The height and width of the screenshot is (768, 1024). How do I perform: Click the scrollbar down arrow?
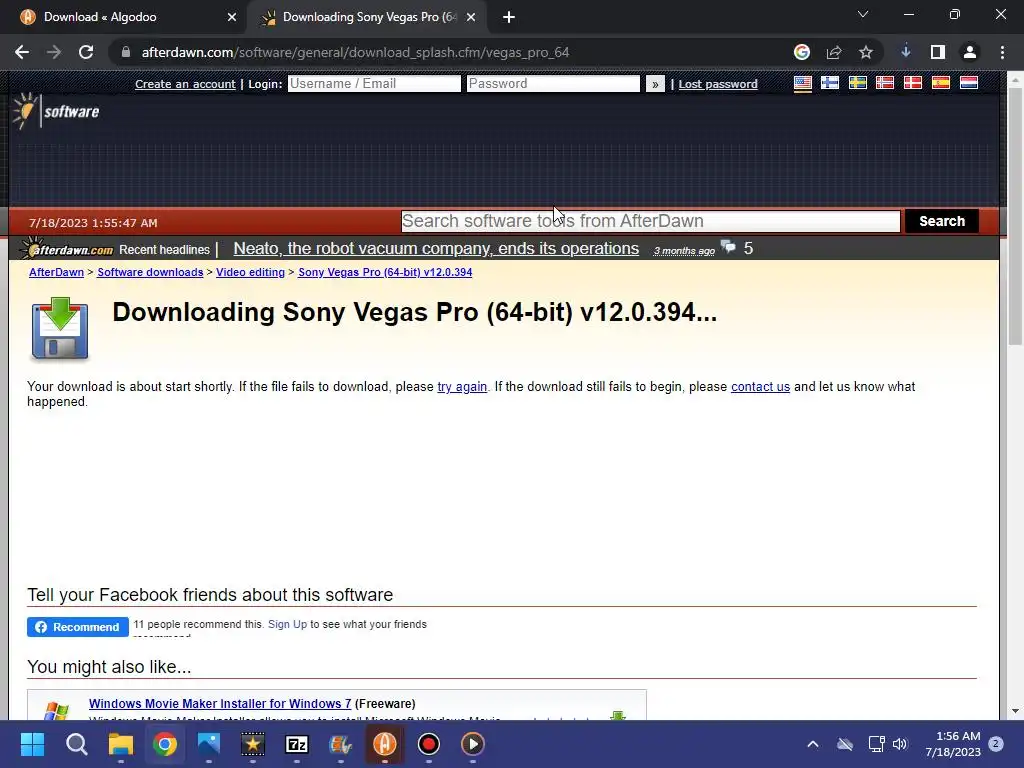[1015, 711]
